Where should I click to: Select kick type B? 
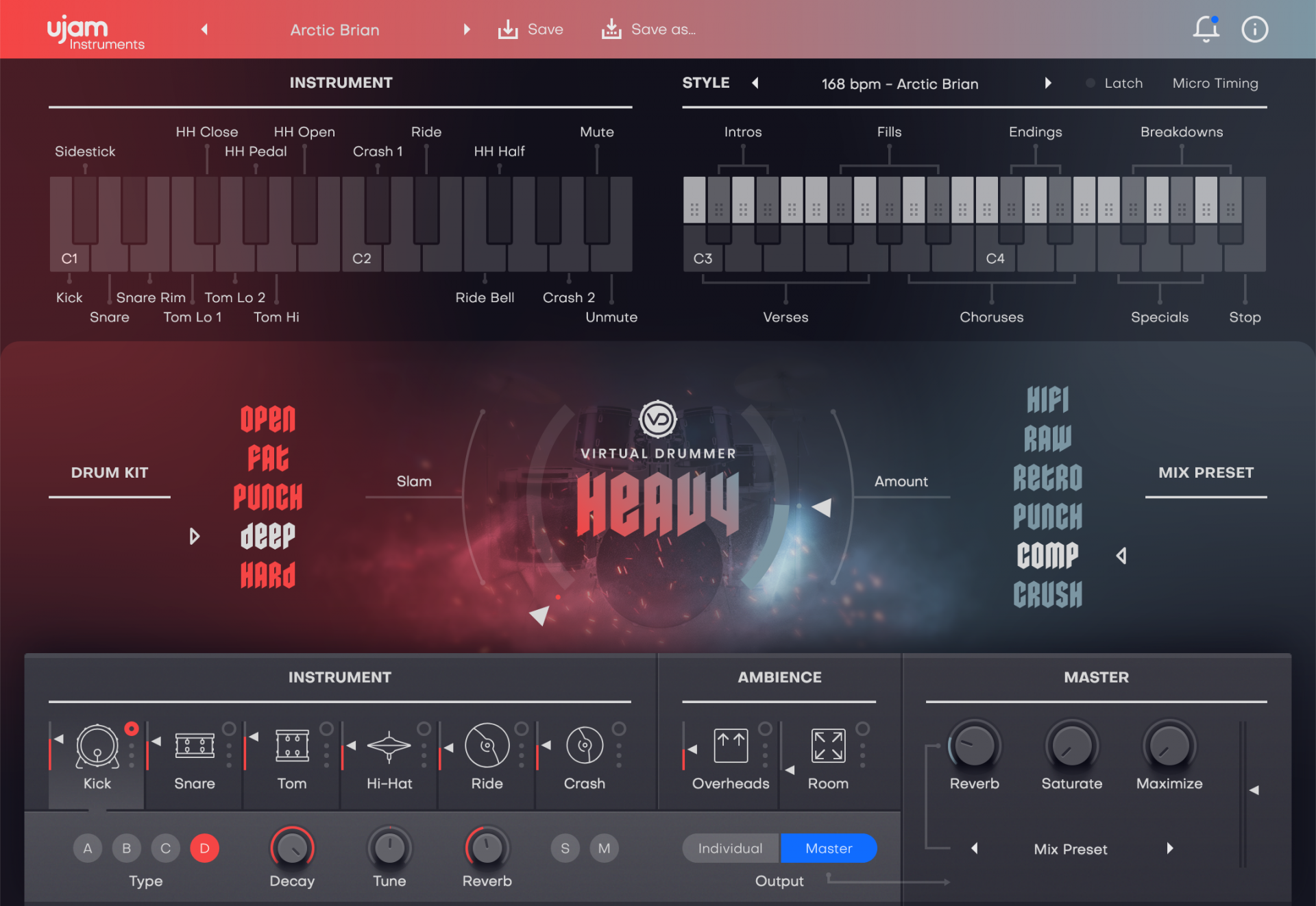(x=126, y=848)
